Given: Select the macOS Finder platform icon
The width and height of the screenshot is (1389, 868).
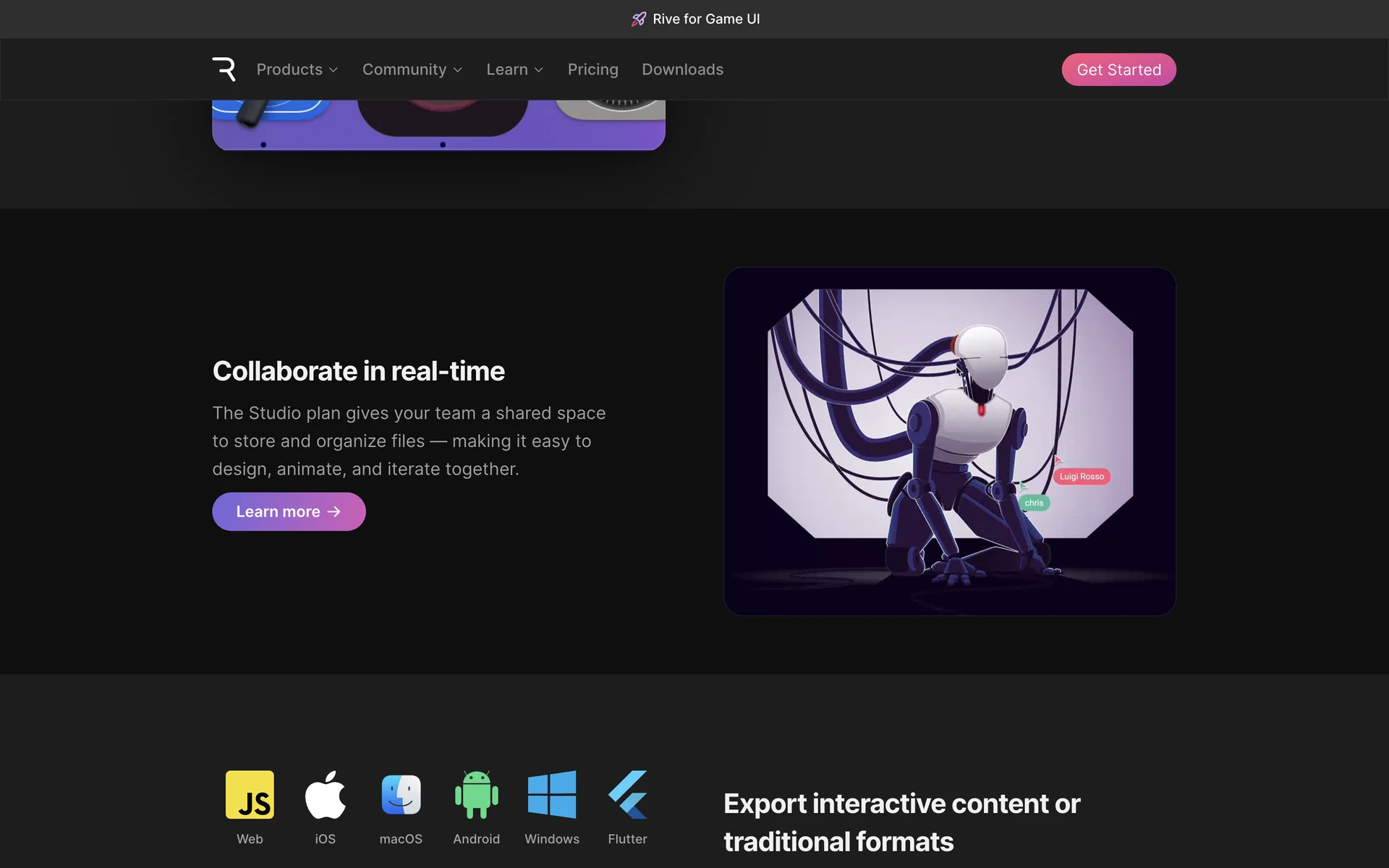Looking at the screenshot, I should coord(401,794).
